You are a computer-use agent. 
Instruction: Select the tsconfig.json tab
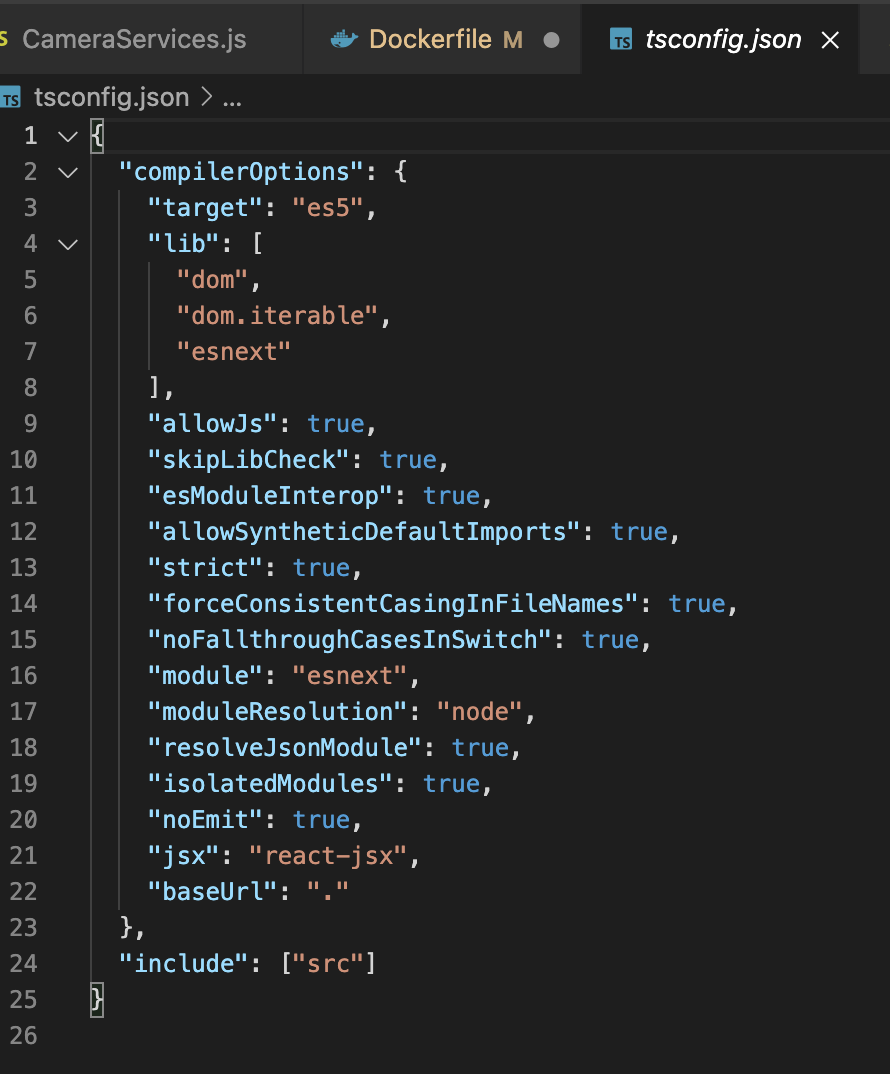[x=723, y=40]
